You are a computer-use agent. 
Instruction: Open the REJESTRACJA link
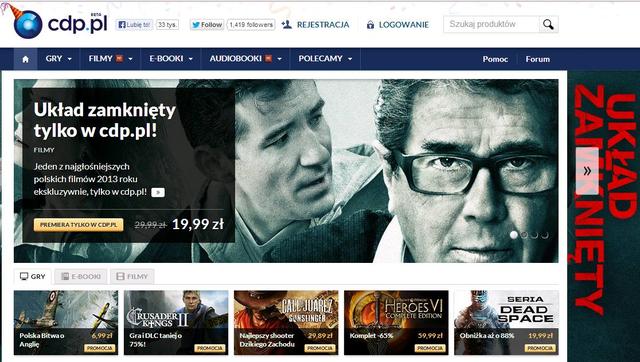(323, 24)
